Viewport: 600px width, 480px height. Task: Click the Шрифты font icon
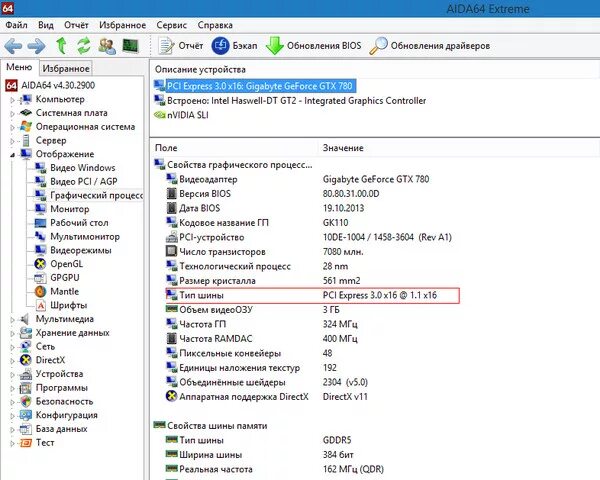point(40,305)
